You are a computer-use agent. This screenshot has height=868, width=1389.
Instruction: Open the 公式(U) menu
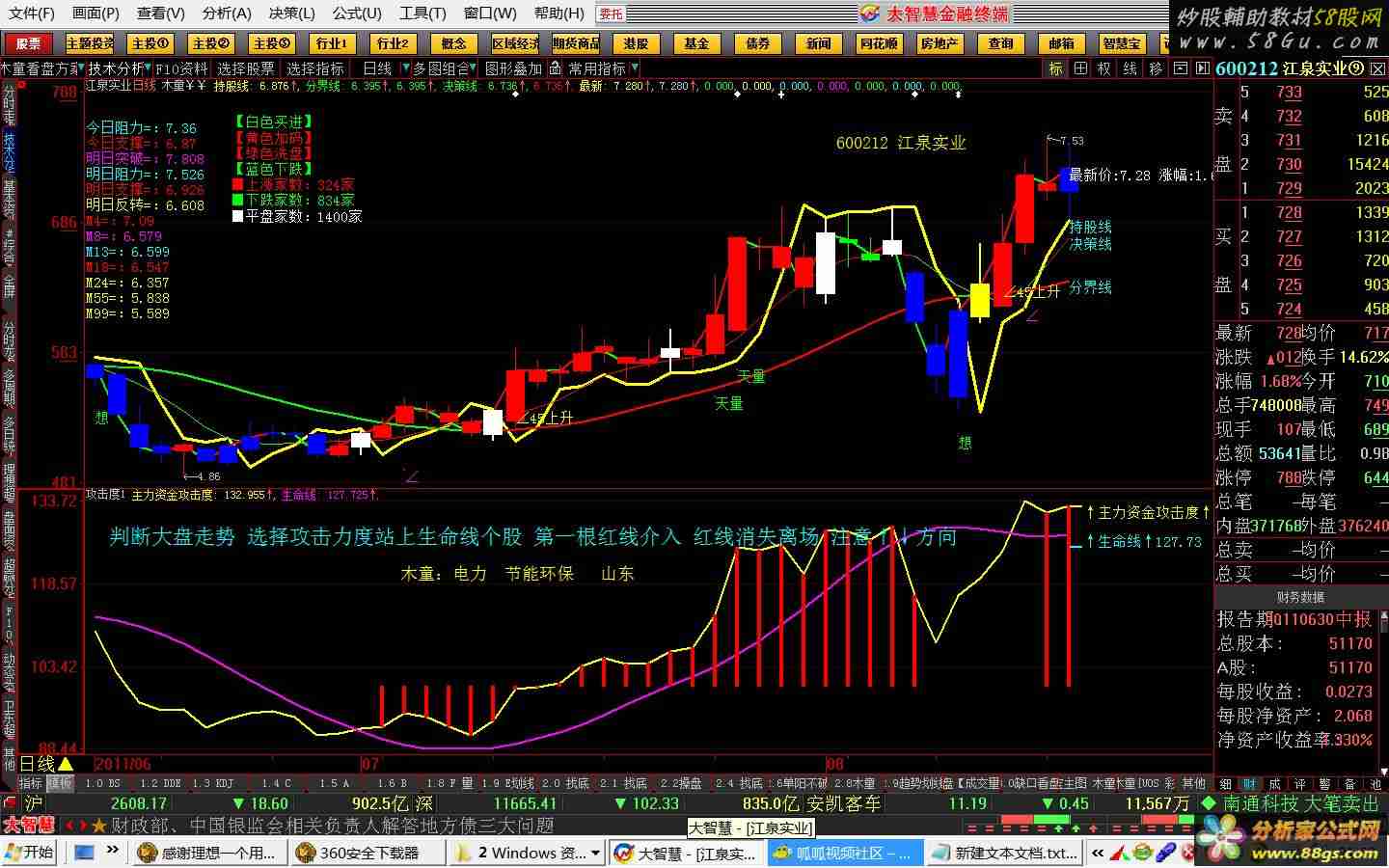point(357,14)
